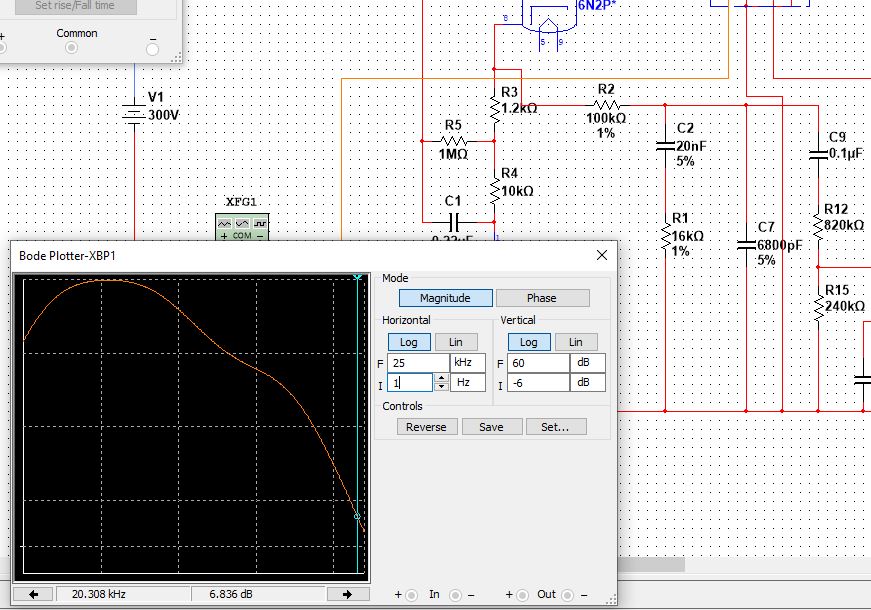Select the In plus terminal radio button
Image resolution: width=871 pixels, height=610 pixels.
412,595
